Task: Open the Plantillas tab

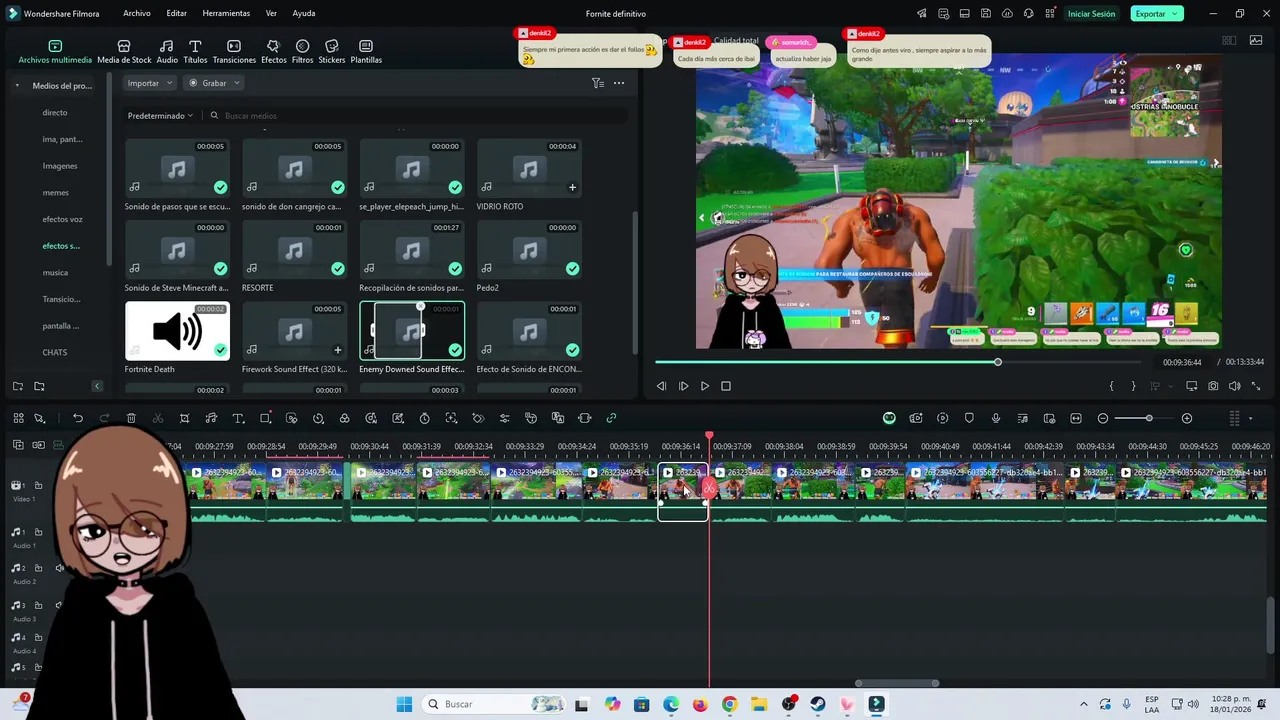Action: [366, 52]
